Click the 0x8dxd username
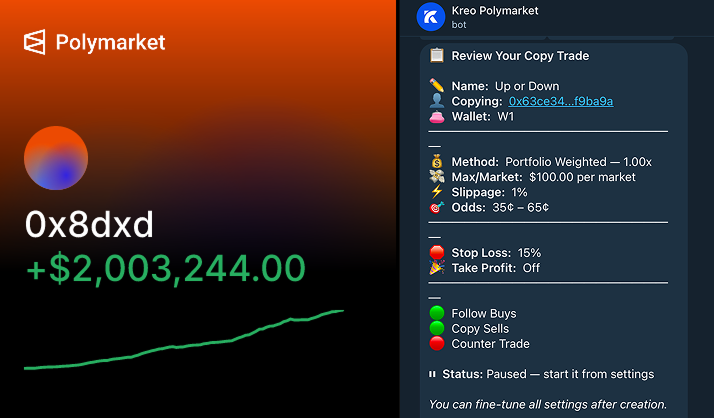Image resolution: width=714 pixels, height=418 pixels. (89, 224)
